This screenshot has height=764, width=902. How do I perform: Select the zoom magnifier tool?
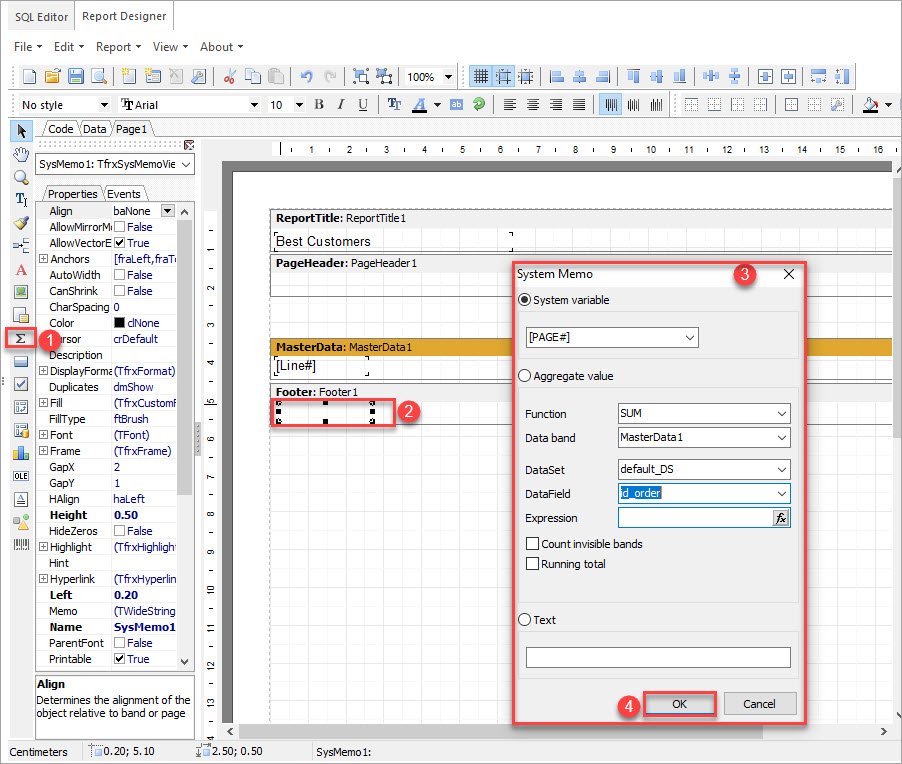[x=21, y=177]
